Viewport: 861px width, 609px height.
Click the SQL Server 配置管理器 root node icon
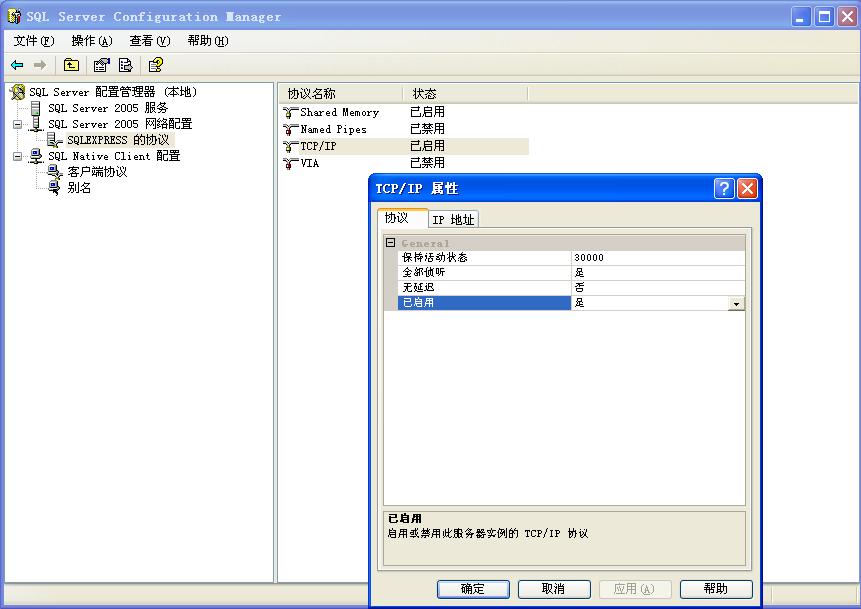click(18, 92)
